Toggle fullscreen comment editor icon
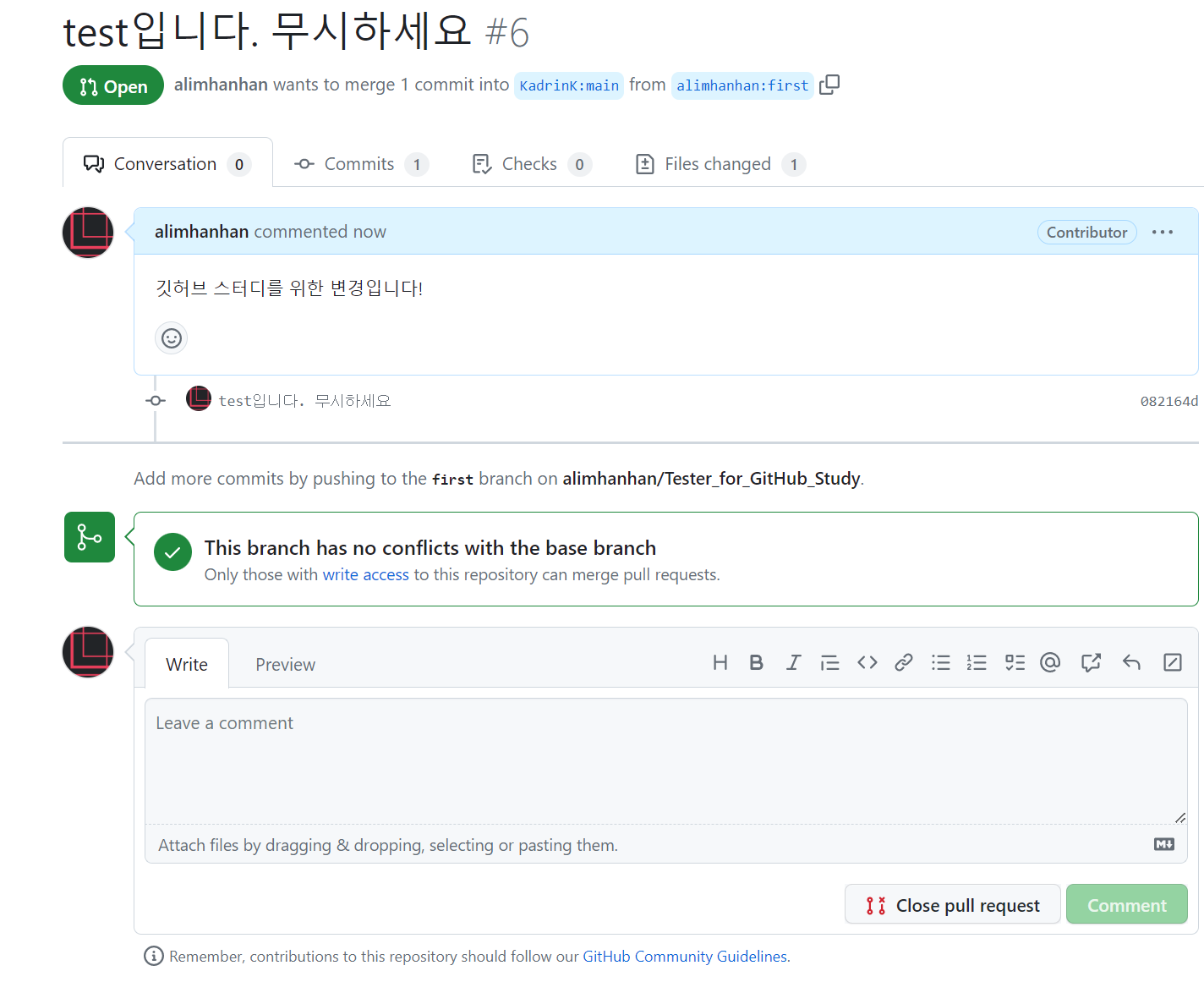This screenshot has width=1204, height=982. click(x=1173, y=662)
